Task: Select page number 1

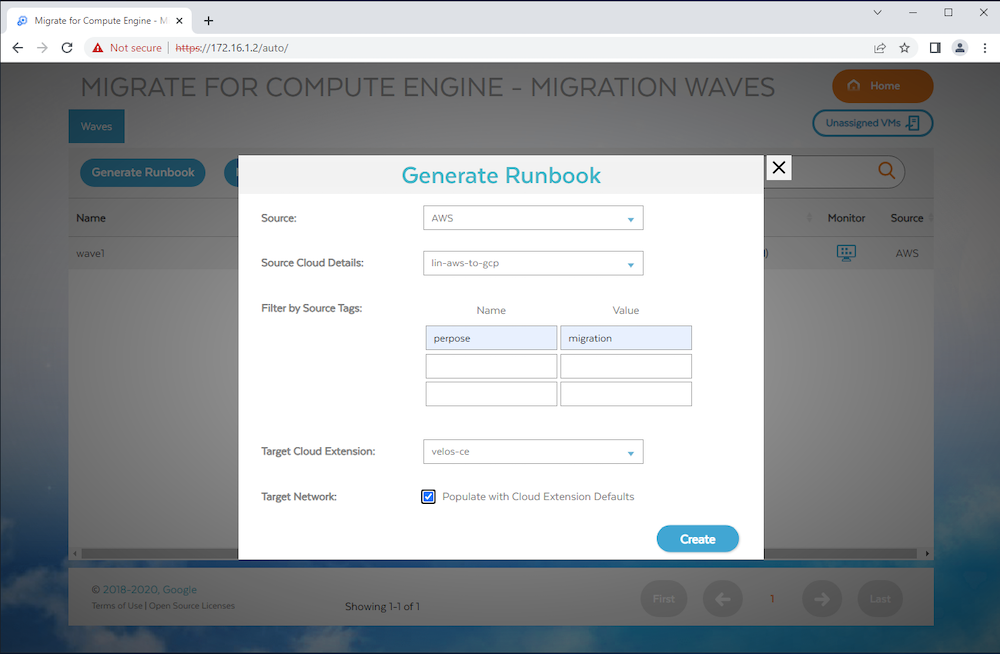Action: (x=772, y=598)
